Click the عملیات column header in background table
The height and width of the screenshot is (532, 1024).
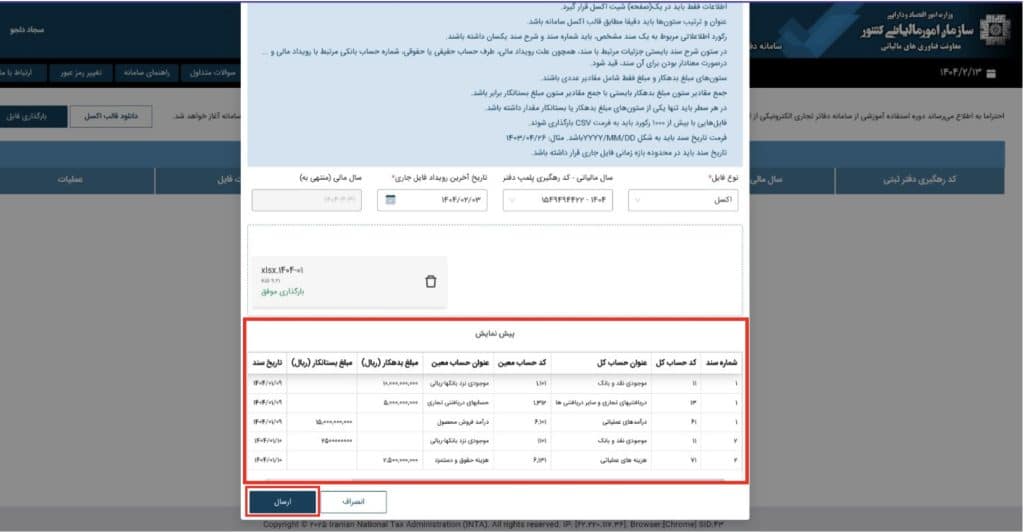click(70, 180)
